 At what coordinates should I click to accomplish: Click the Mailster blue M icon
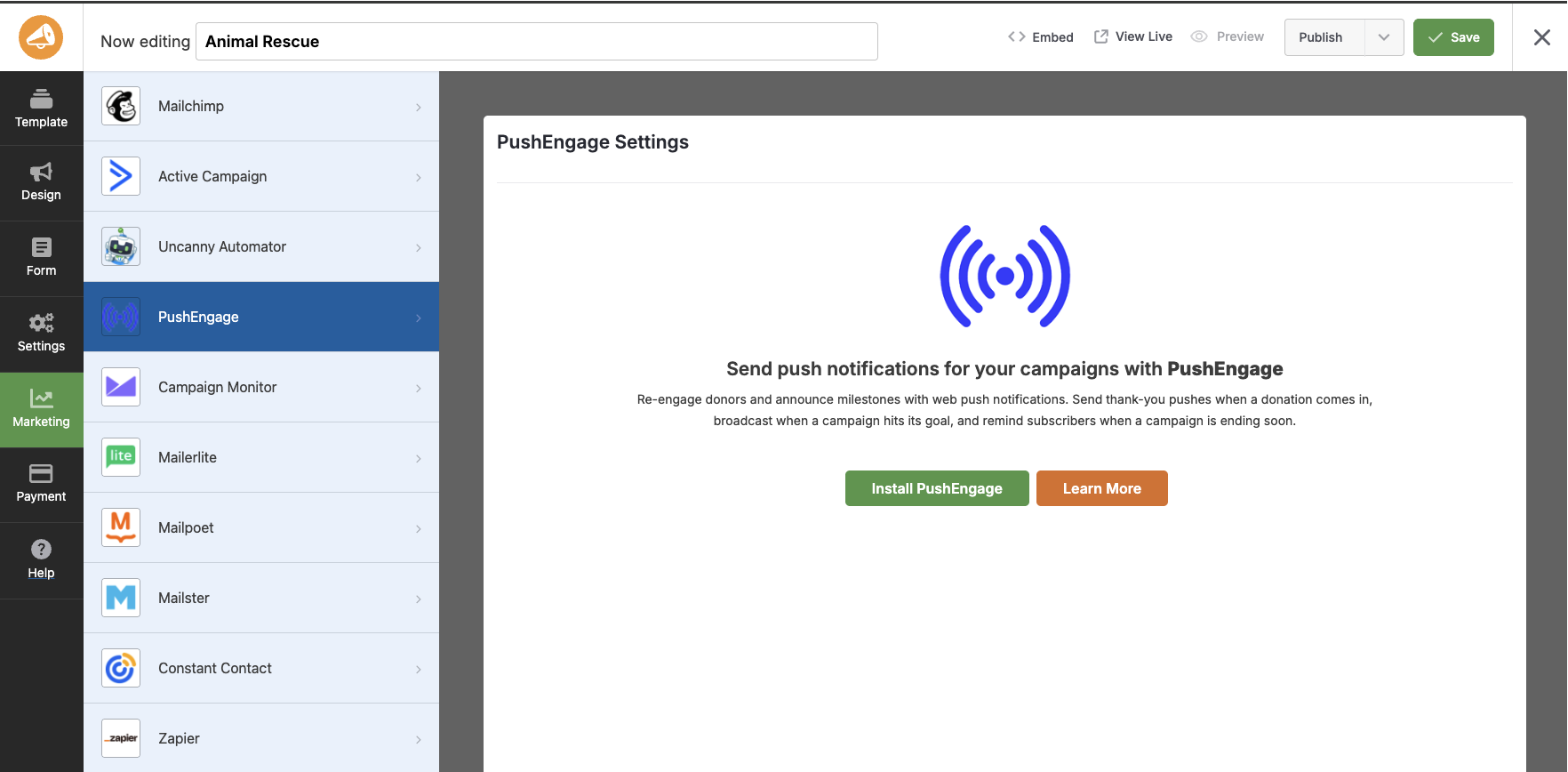(x=121, y=598)
